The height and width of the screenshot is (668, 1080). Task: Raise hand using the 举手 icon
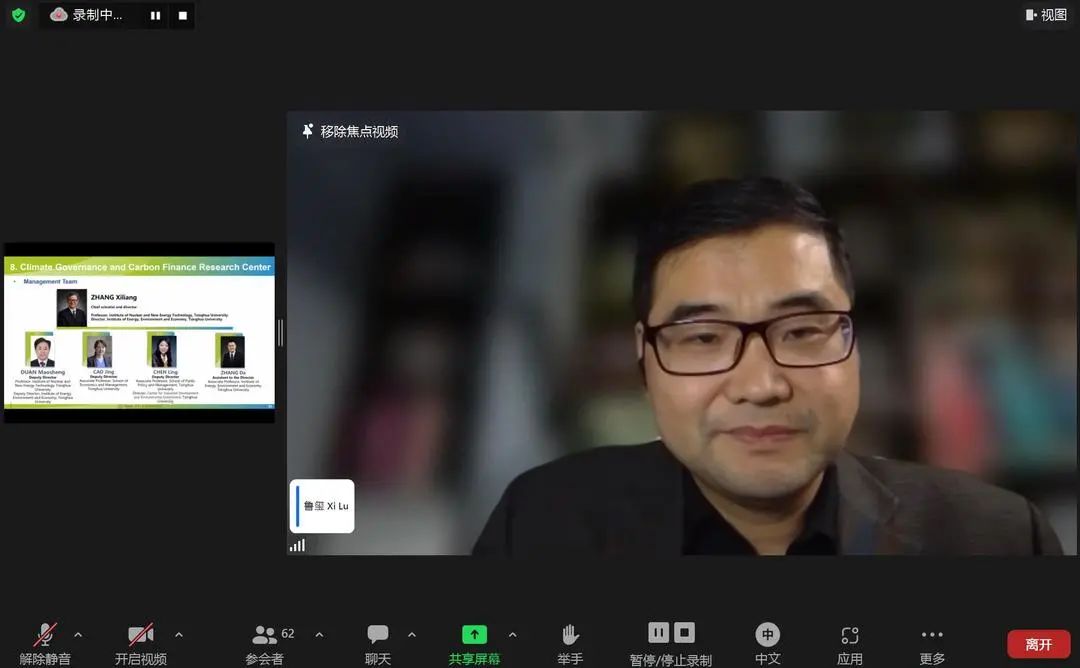pyautogui.click(x=570, y=635)
